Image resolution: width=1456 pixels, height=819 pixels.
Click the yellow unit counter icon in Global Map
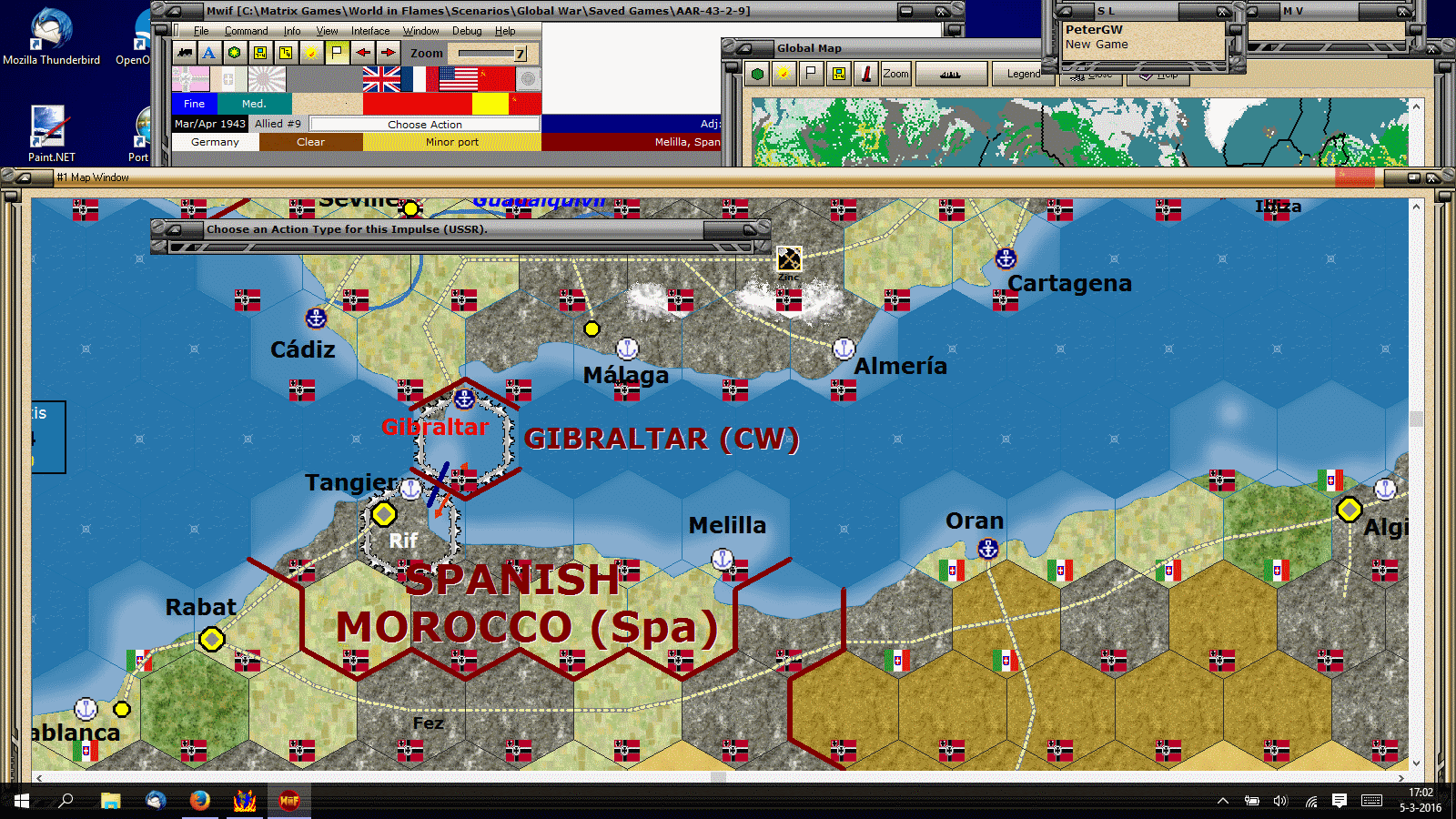[x=838, y=74]
